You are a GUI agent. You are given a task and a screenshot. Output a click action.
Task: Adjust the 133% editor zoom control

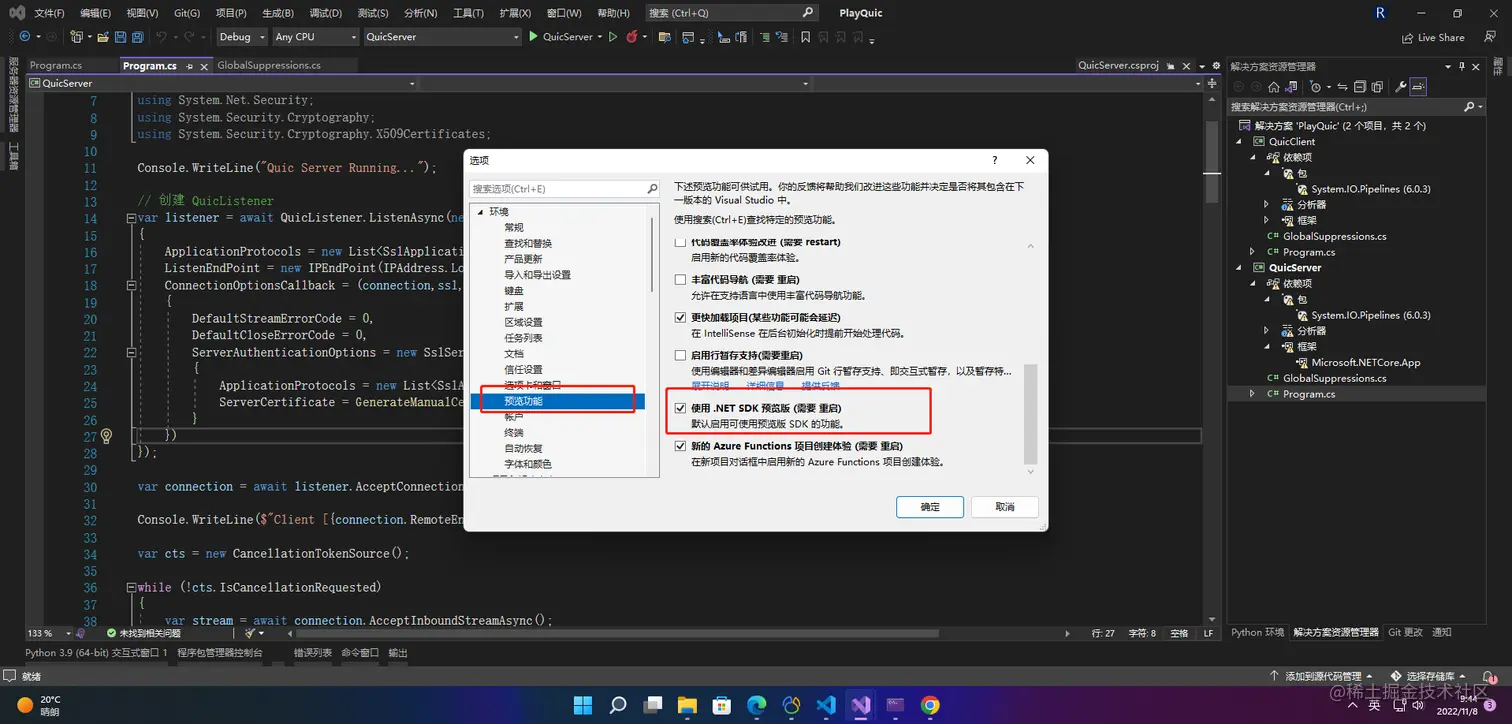pos(47,632)
